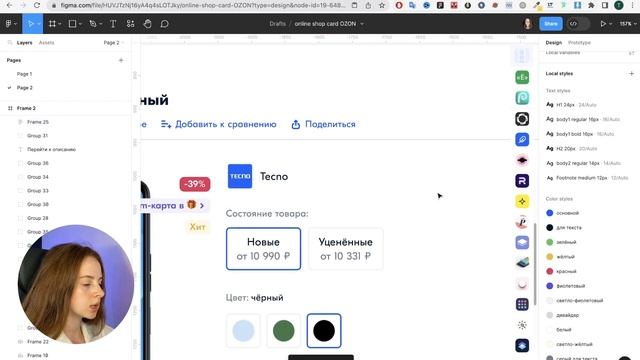Screen dimensions: 640x360
Task: Open the teal P plugin icon
Action: click(x=522, y=98)
